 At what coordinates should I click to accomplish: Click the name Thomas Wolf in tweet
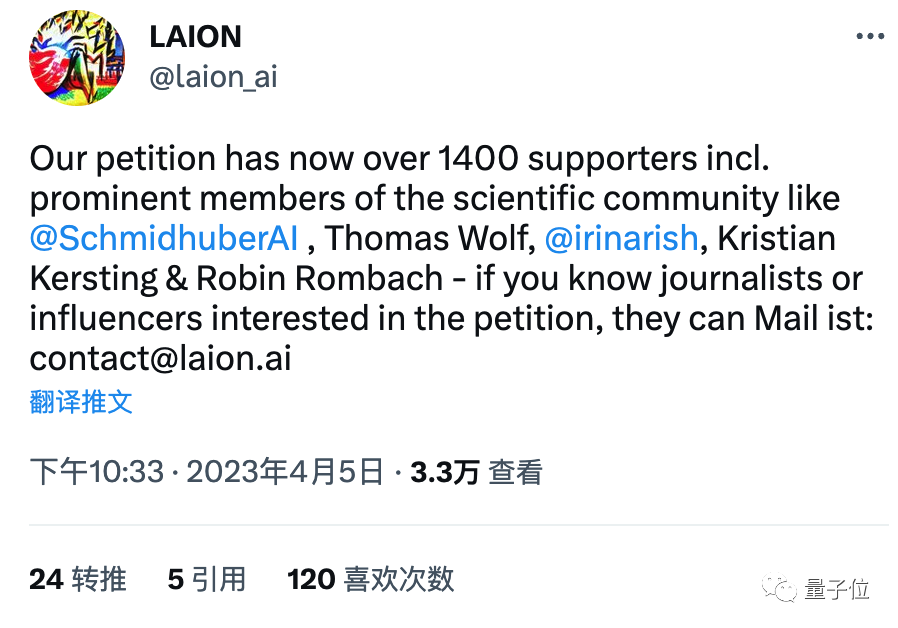pyautogui.click(x=426, y=238)
